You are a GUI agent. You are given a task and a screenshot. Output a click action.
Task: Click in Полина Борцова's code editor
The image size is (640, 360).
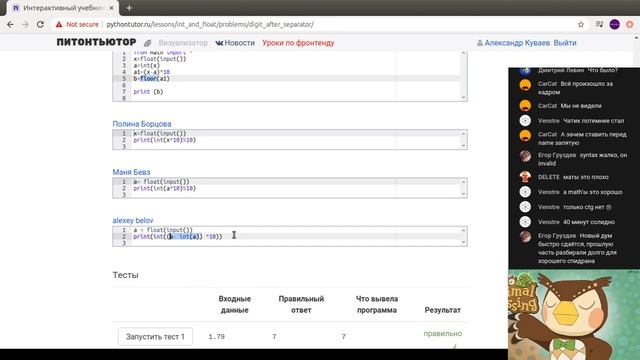pyautogui.click(x=290, y=140)
